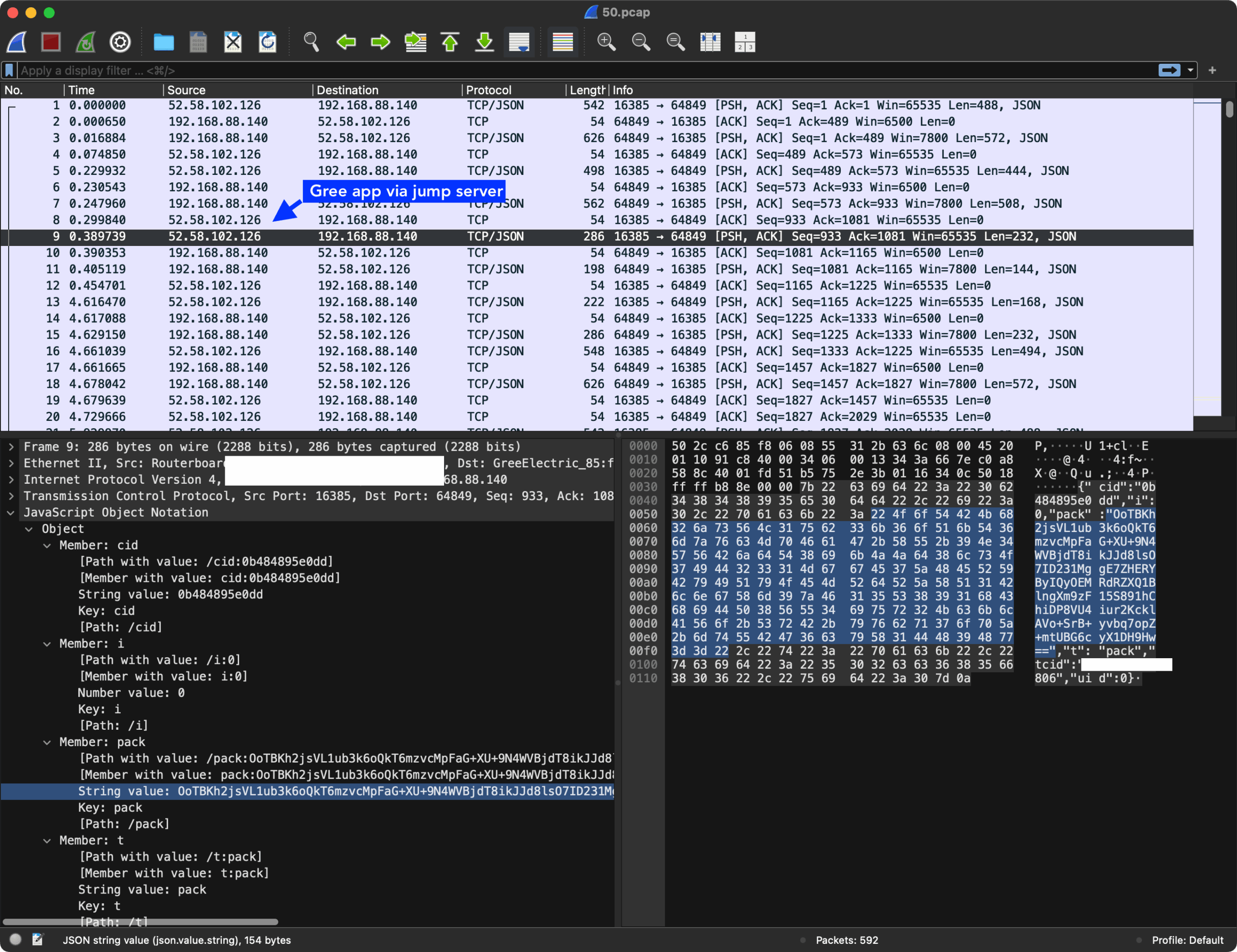The width and height of the screenshot is (1237, 952).
Task: Open display filter history dropdown arrow
Action: tap(1191, 70)
